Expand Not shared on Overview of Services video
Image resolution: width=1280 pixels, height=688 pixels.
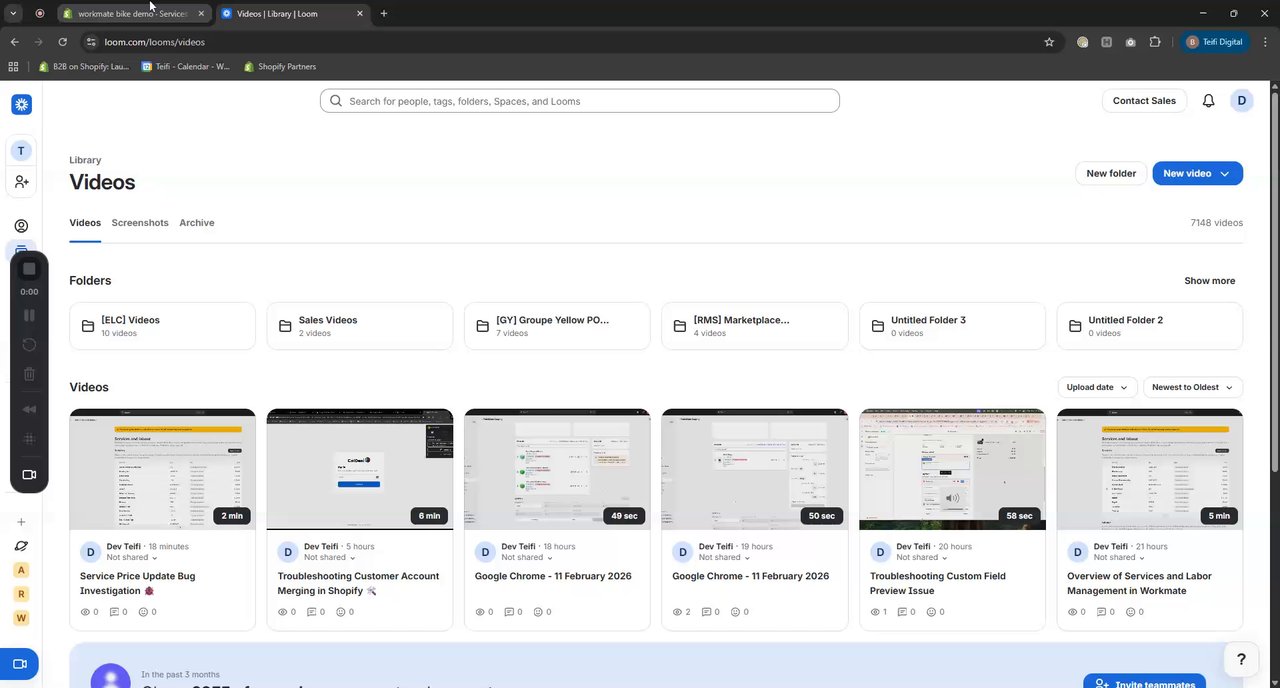(x=1119, y=557)
